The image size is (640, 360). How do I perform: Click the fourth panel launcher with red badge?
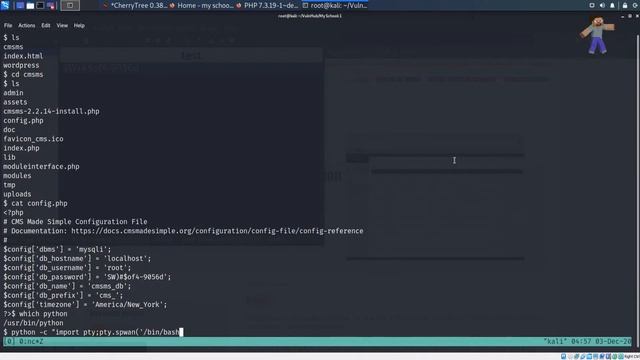[x=51, y=6]
